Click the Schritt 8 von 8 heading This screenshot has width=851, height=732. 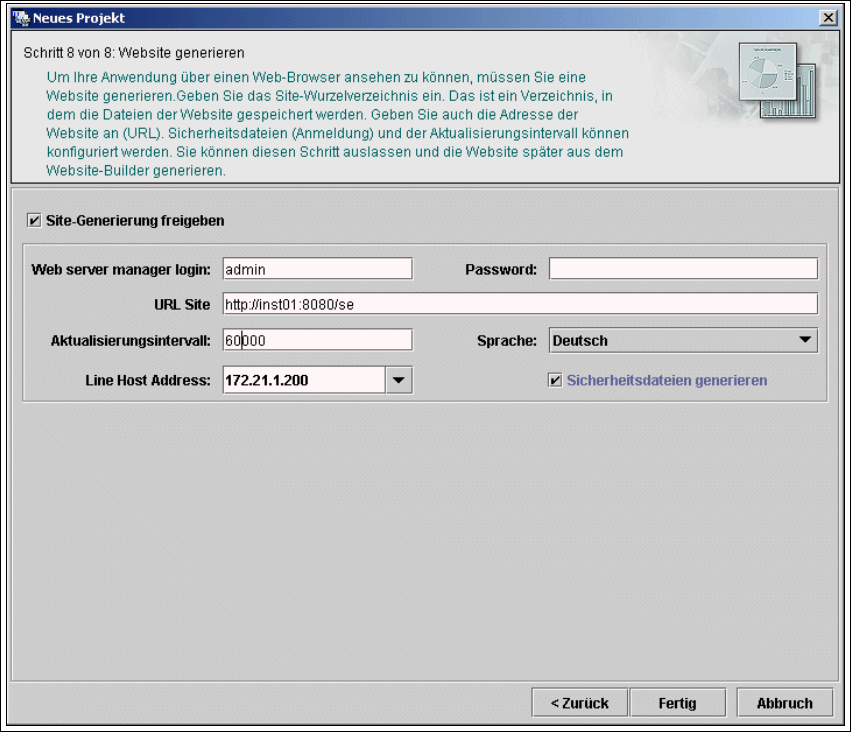[133, 52]
